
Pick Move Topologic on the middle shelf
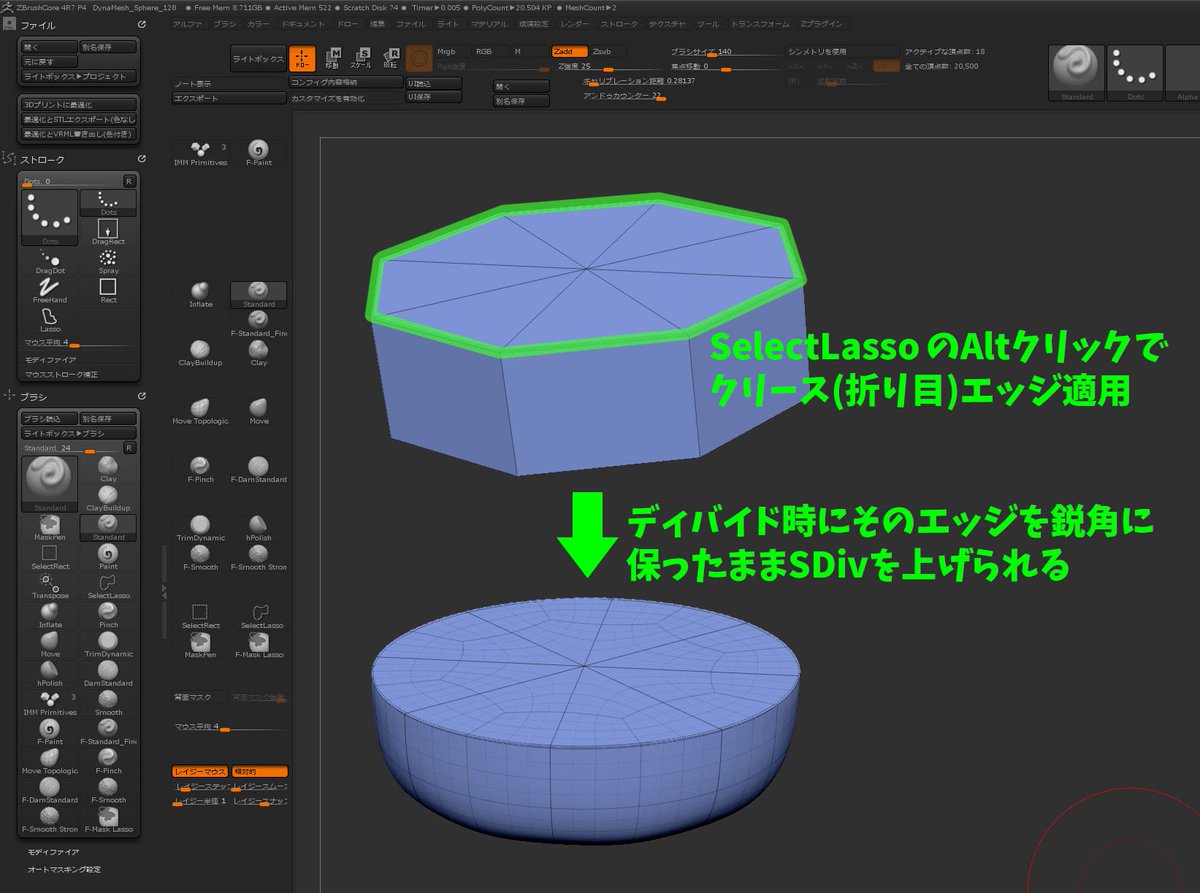[x=200, y=411]
